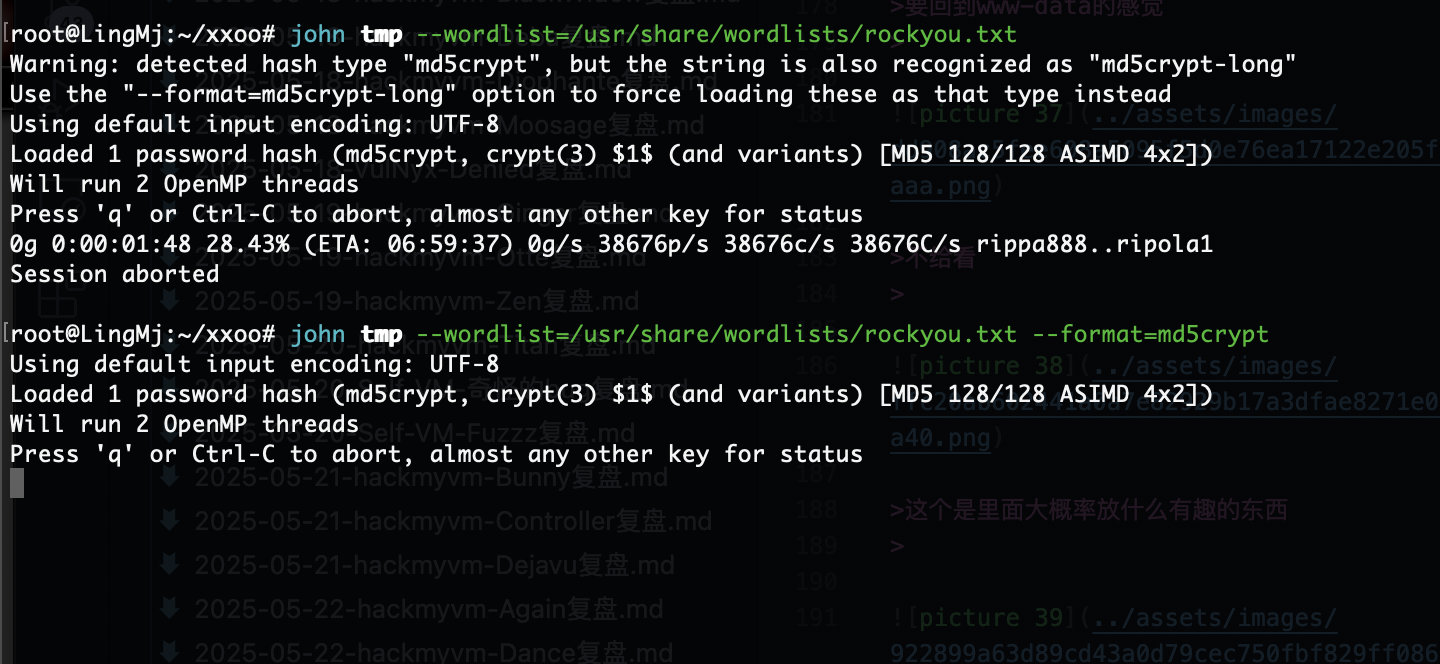Select 2025-05-21-hackmyvm-Controller复盘.md in file list
This screenshot has height=664, width=1440.
point(453,522)
